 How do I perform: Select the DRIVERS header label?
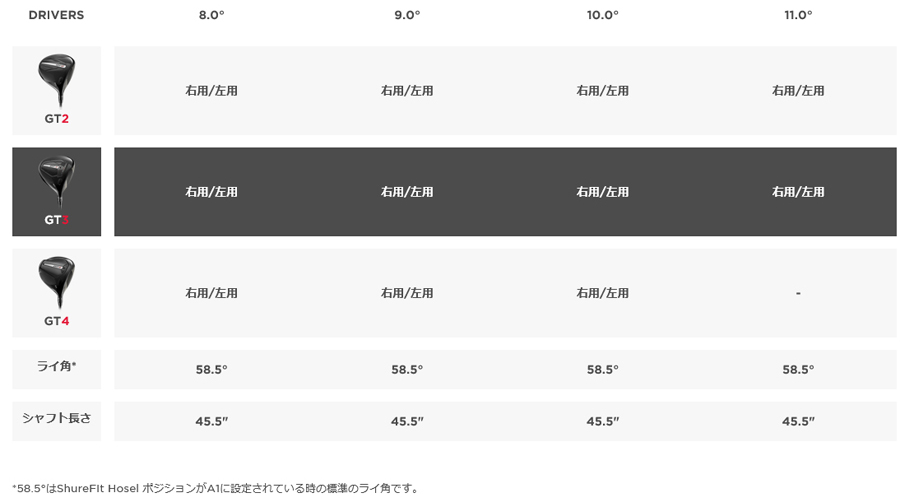[x=56, y=15]
